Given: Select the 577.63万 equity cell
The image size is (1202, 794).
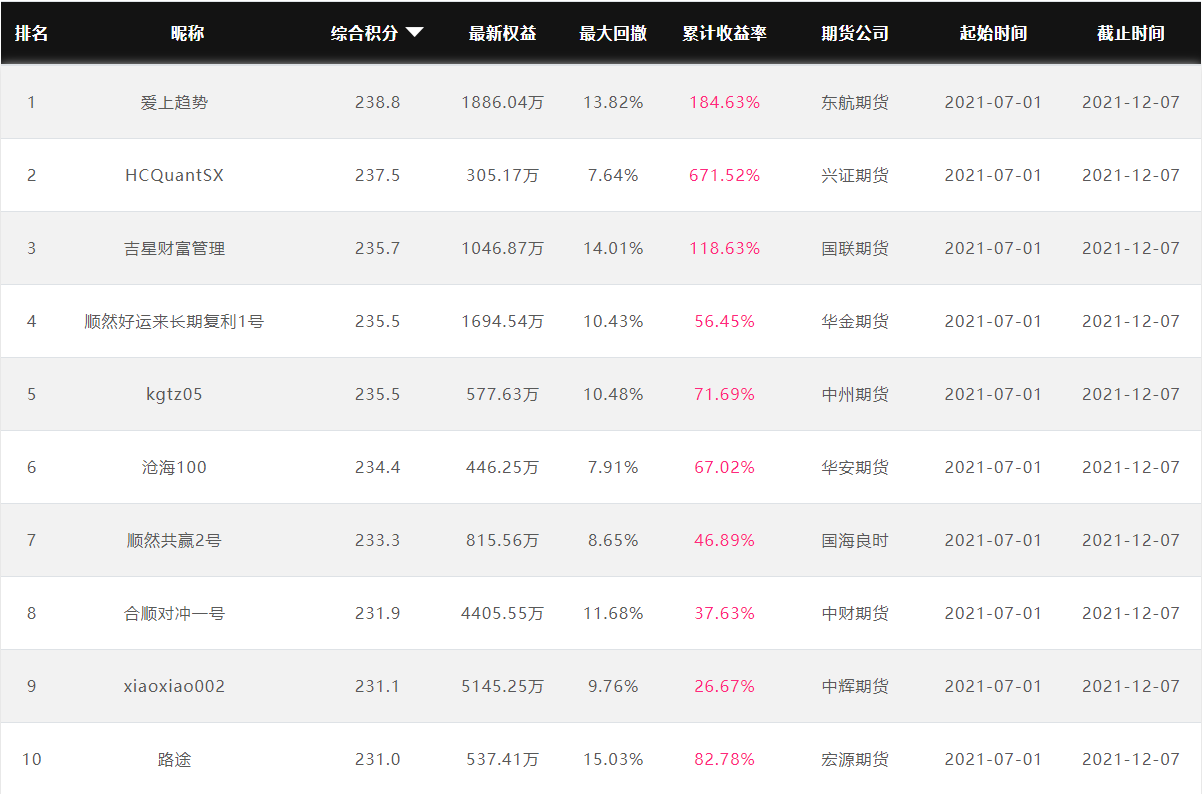Looking at the screenshot, I should 502,394.
